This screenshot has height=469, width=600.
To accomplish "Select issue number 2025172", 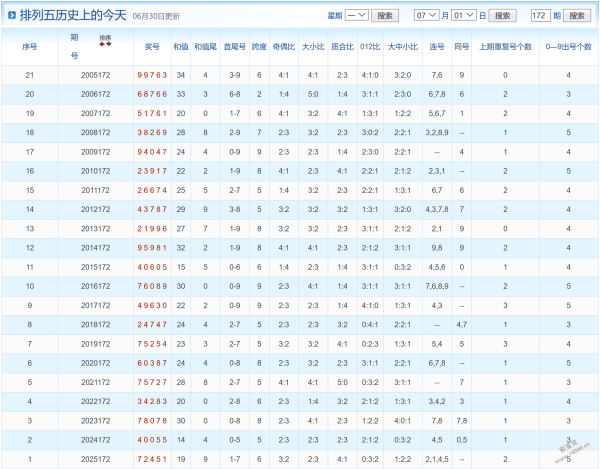I will tap(95, 459).
